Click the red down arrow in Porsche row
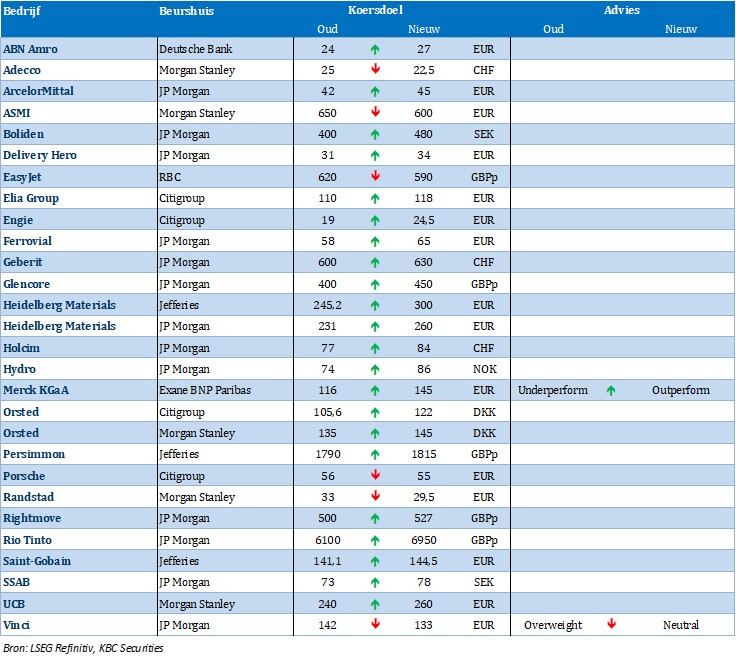Screen dimensions: 736x658 (375, 476)
